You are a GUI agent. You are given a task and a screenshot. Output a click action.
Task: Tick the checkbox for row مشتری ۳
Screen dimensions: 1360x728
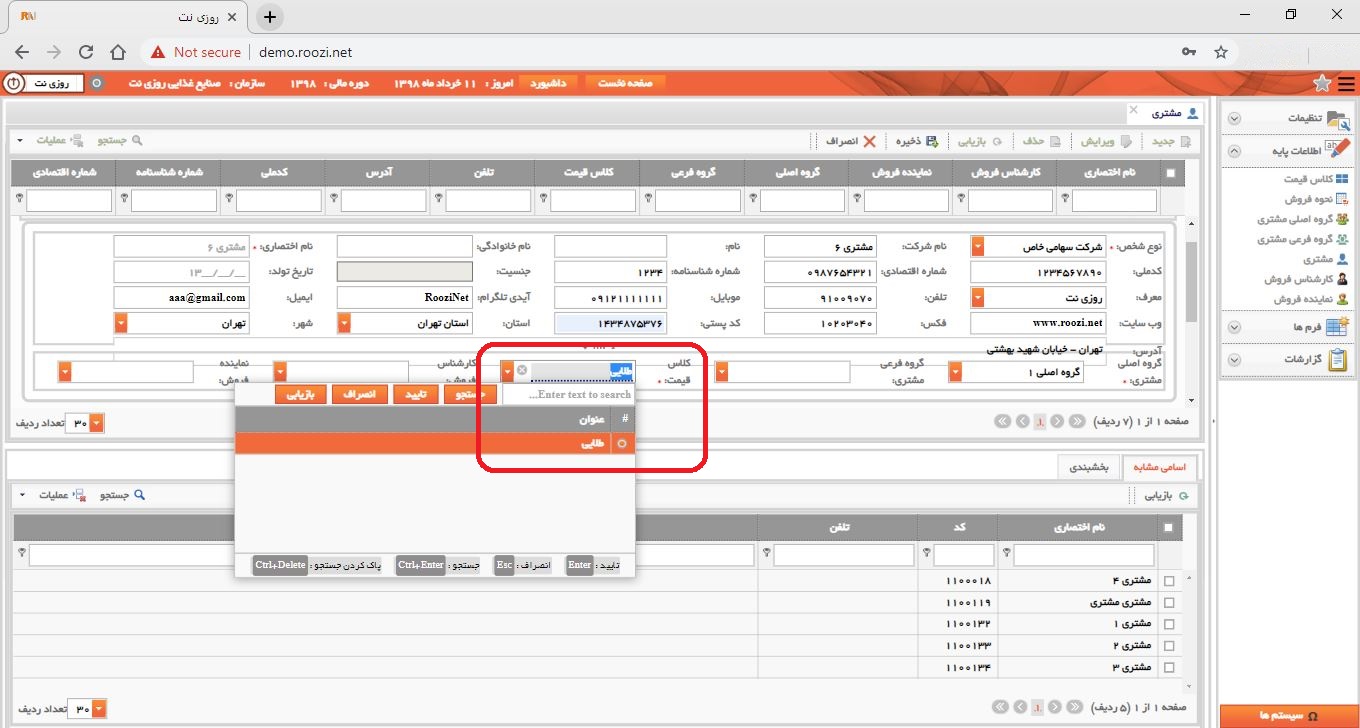(x=1170, y=666)
